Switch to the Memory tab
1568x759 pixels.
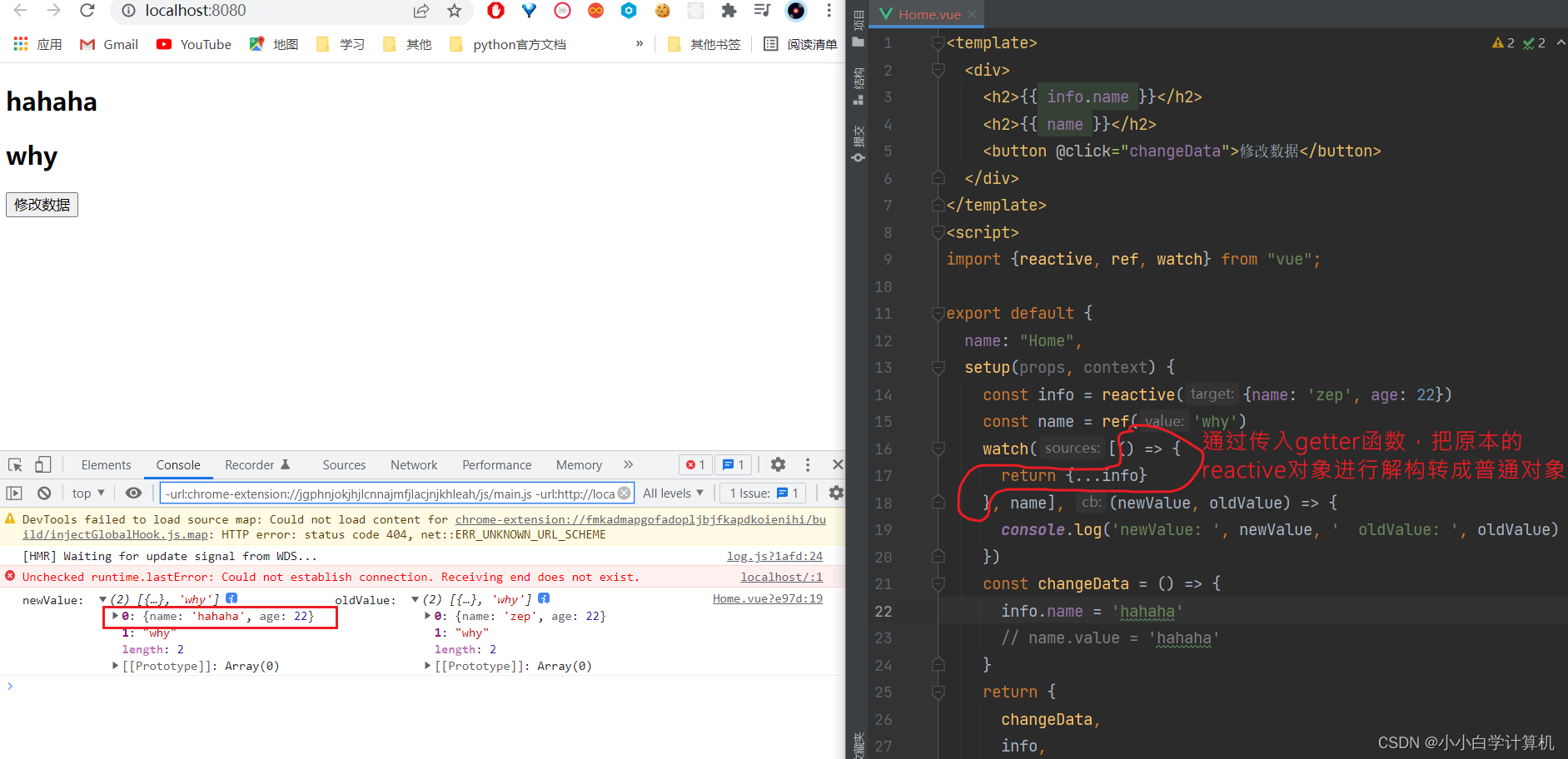click(579, 464)
